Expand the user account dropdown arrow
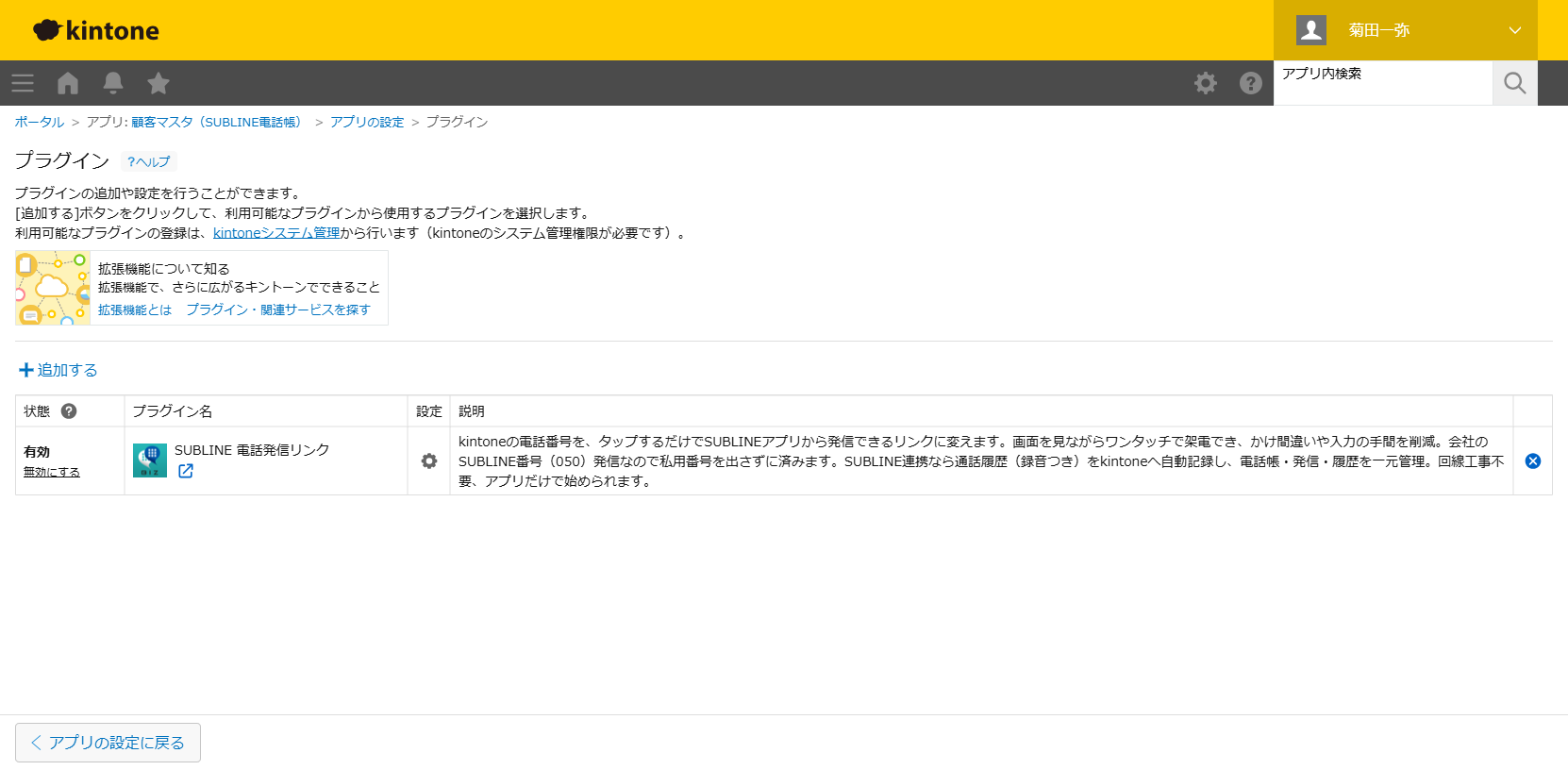 pos(1515,30)
